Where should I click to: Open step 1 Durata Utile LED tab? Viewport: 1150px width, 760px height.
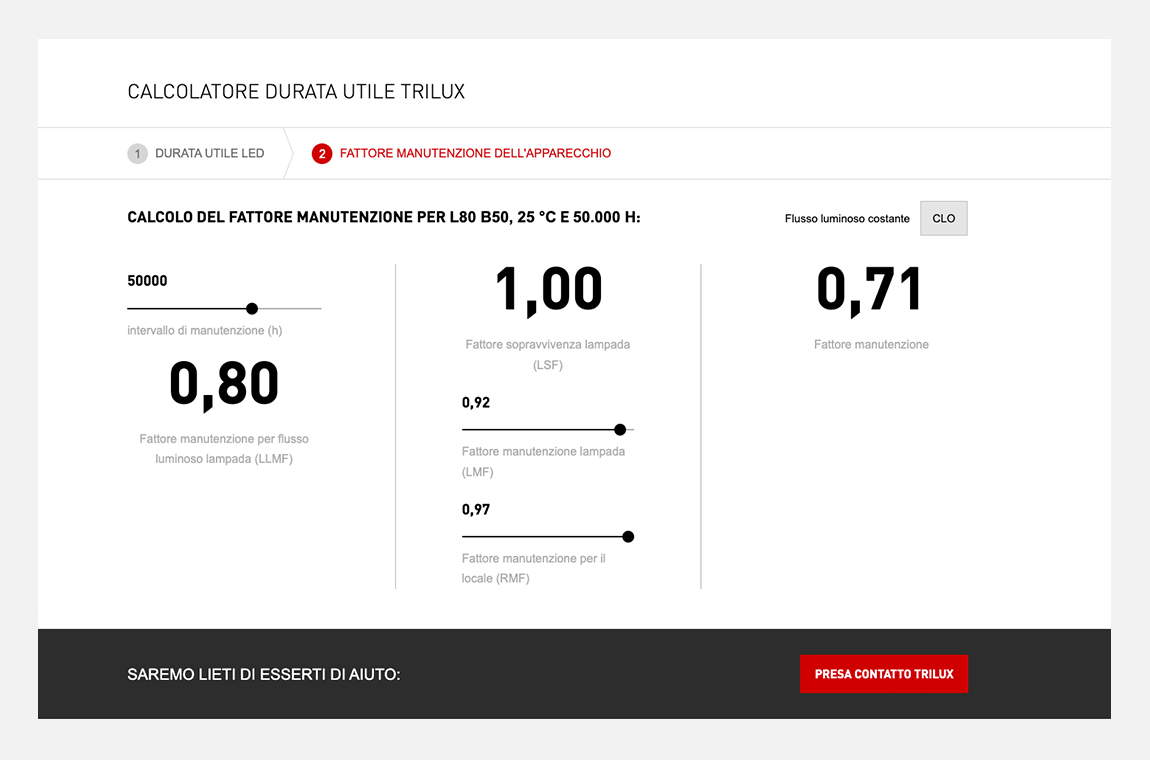[197, 153]
